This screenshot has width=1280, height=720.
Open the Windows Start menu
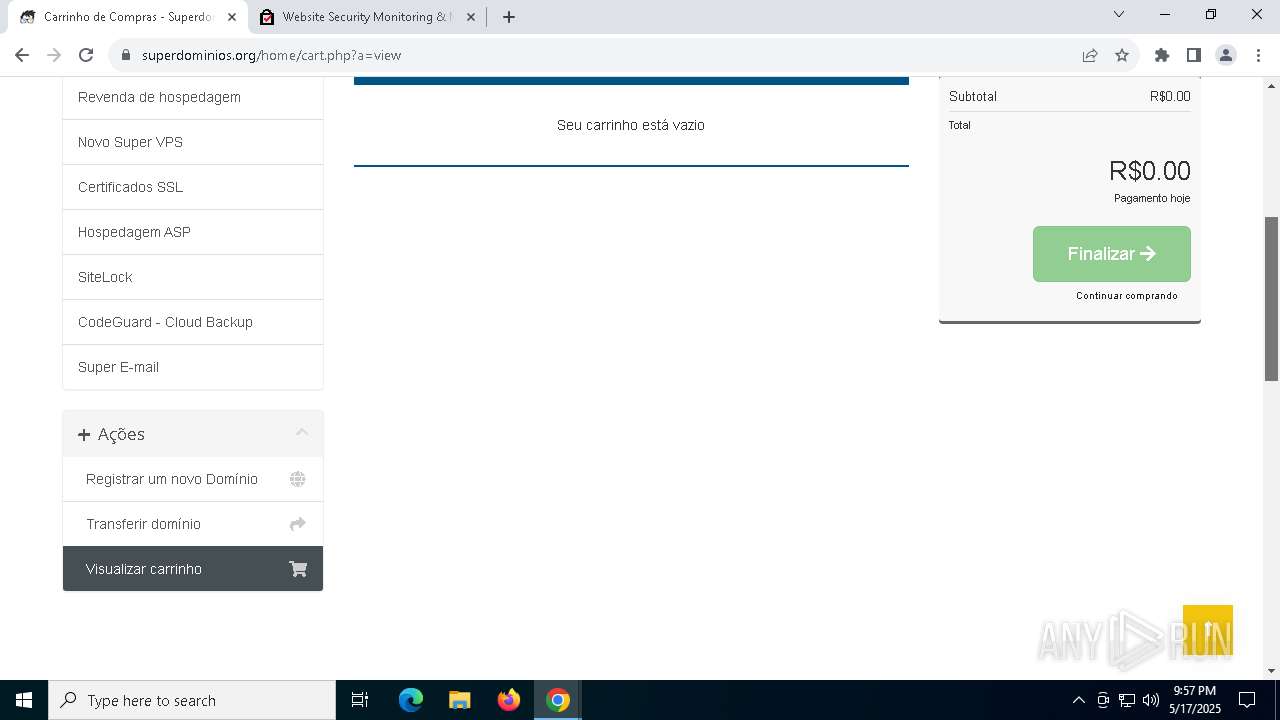point(24,700)
